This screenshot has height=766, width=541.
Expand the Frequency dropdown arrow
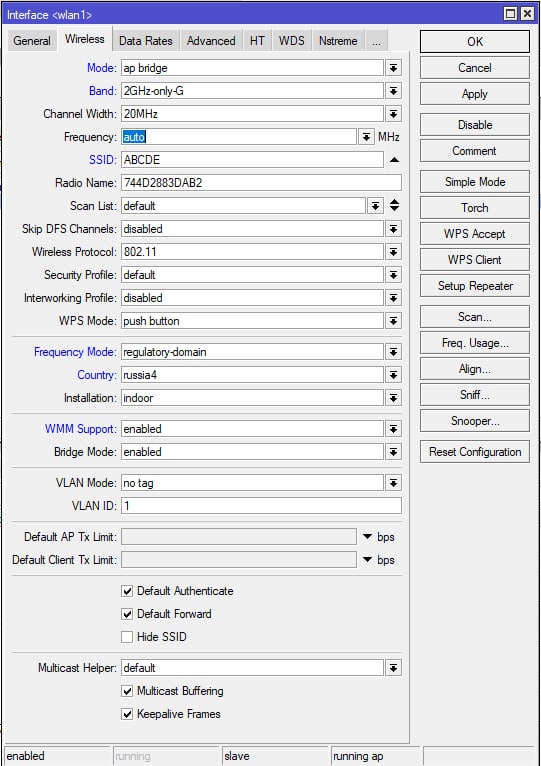pyautogui.click(x=366, y=137)
